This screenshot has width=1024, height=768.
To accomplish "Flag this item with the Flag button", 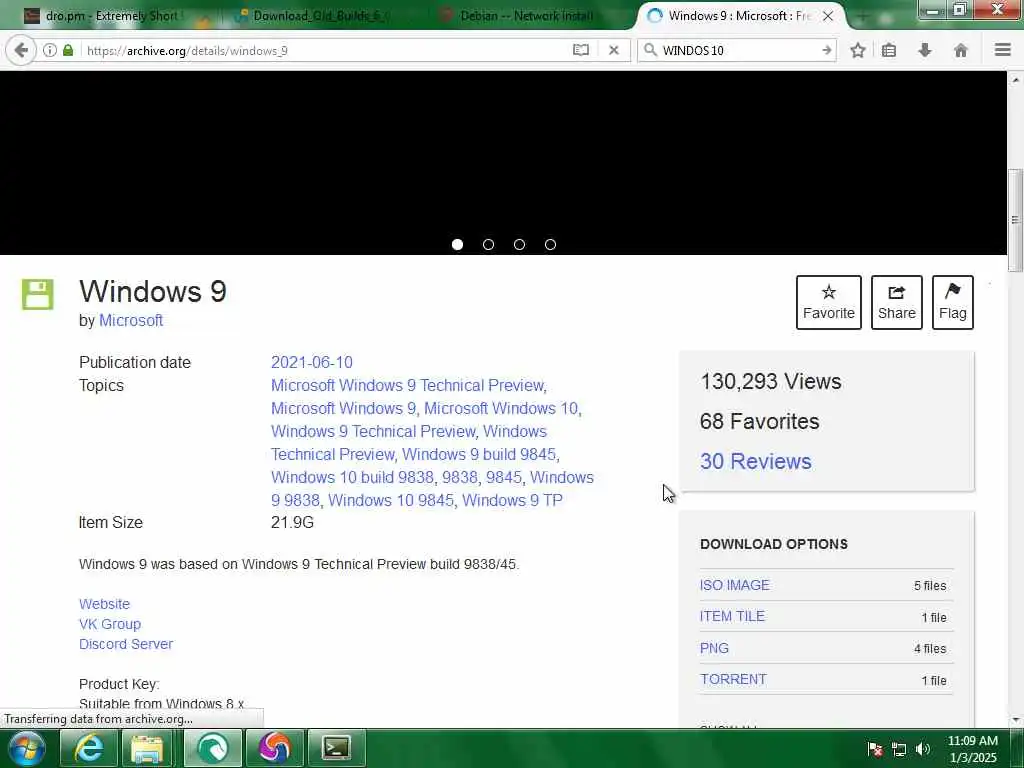I will pos(953,302).
